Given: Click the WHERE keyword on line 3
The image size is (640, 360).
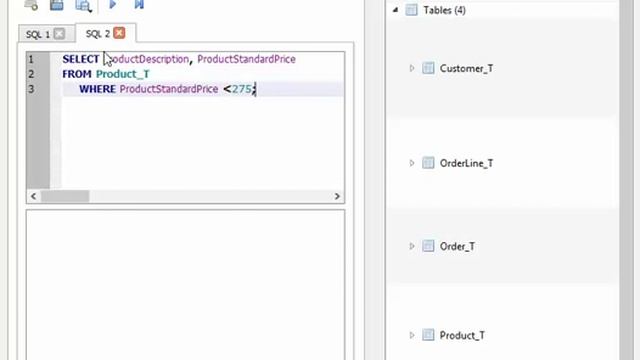Looking at the screenshot, I should click(x=98, y=89).
